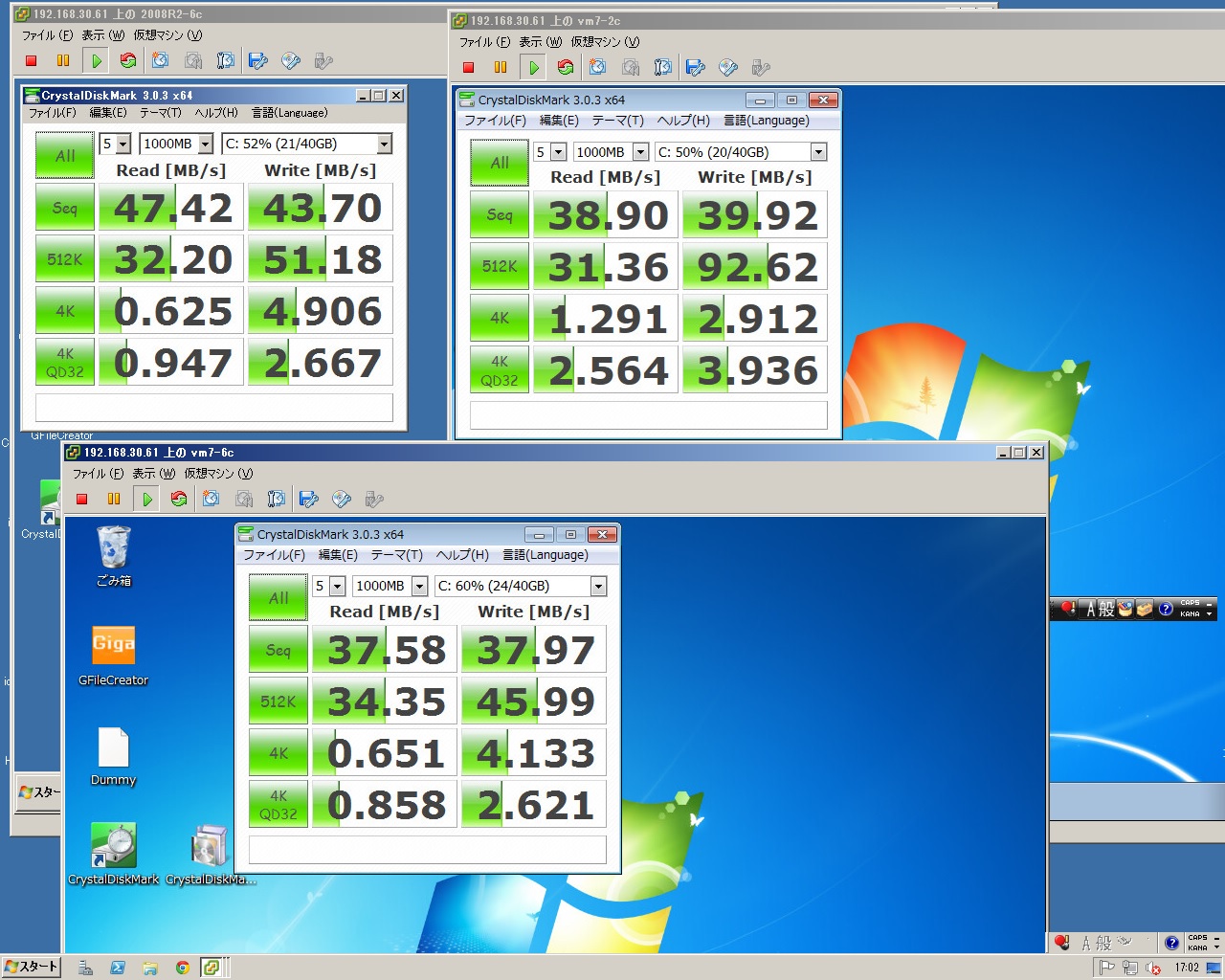Click red power off icon in vm7-6c toolbar

coord(82,499)
